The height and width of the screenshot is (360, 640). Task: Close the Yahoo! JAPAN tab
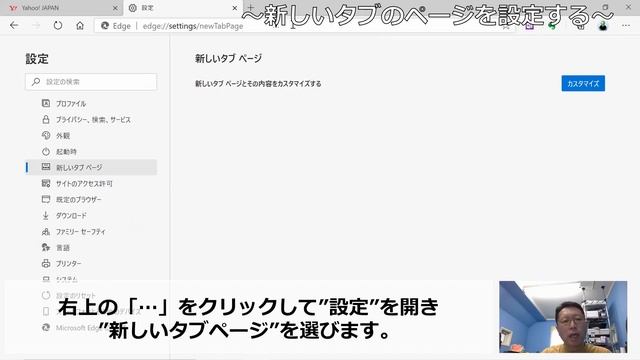click(115, 8)
